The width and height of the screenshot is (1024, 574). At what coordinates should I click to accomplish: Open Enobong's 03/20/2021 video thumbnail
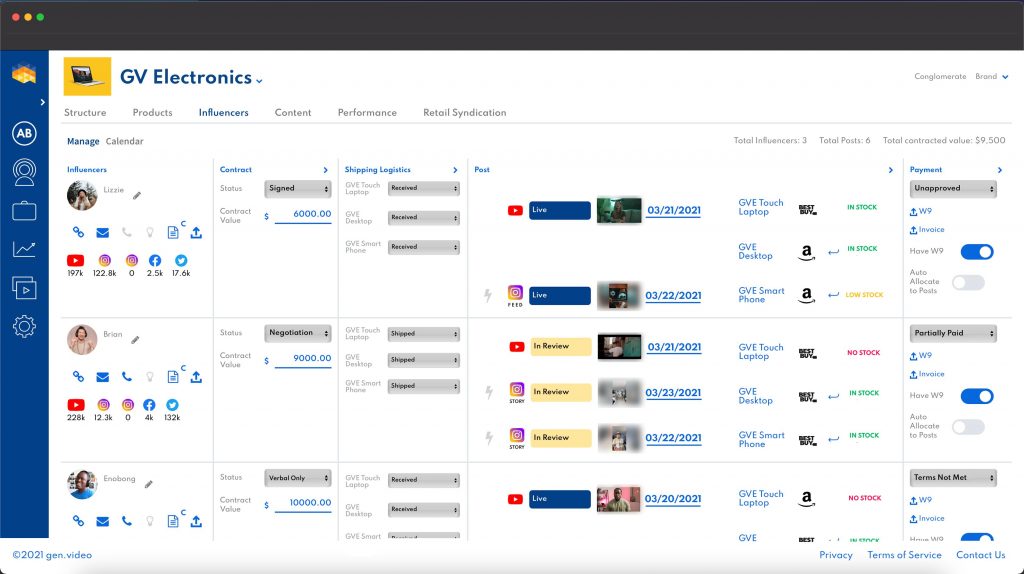pos(618,499)
